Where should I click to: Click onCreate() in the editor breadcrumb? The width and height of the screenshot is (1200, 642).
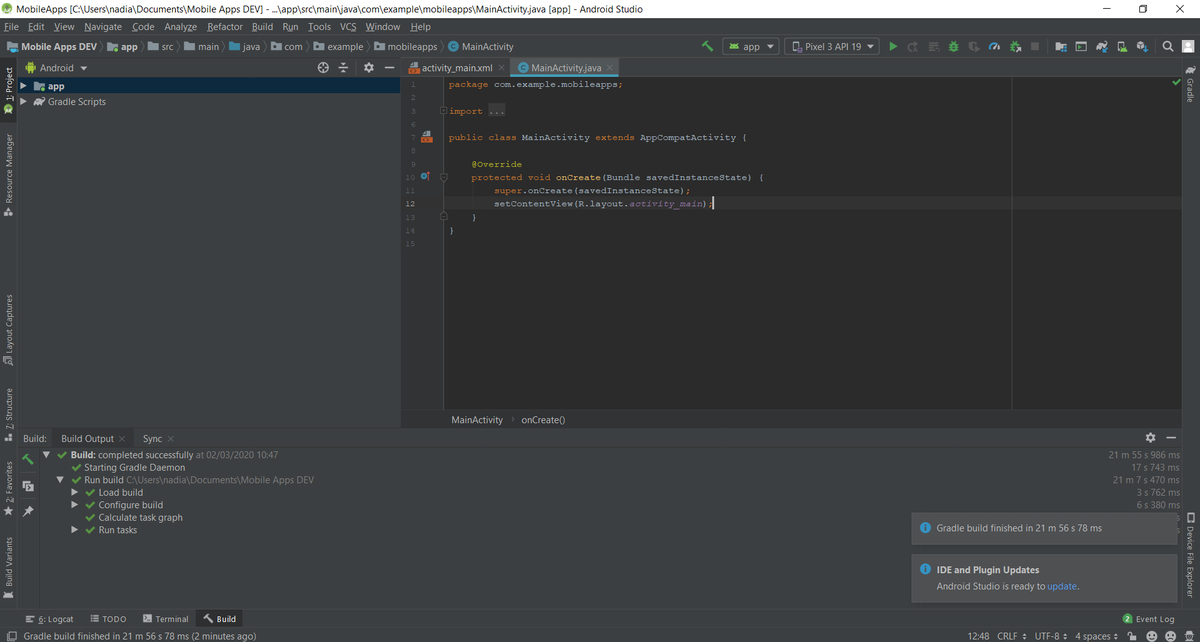543,420
